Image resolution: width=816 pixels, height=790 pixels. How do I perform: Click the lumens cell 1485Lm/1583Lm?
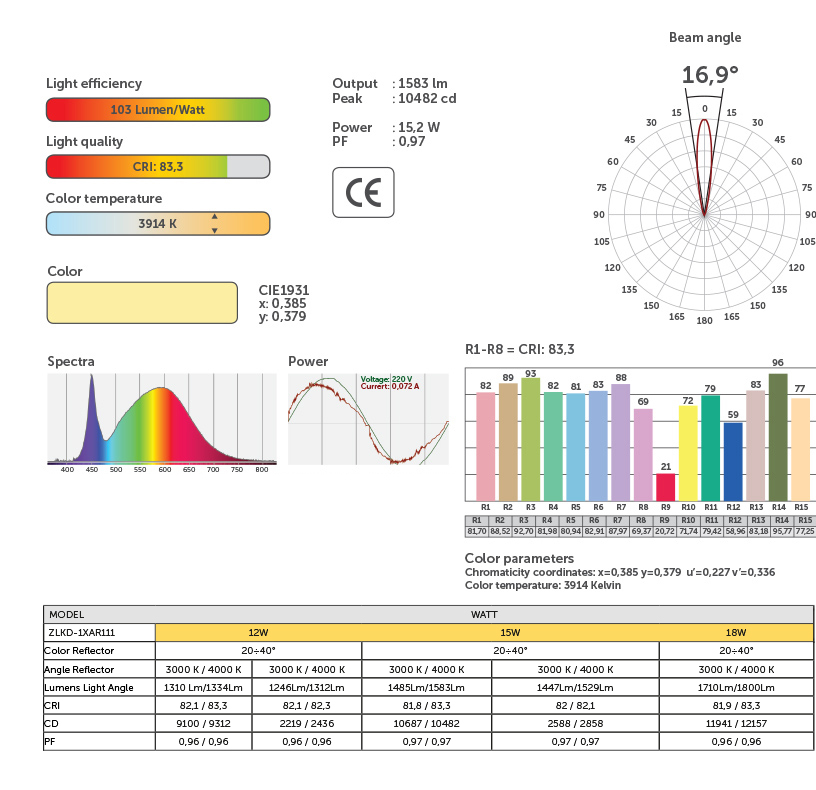click(x=426, y=687)
